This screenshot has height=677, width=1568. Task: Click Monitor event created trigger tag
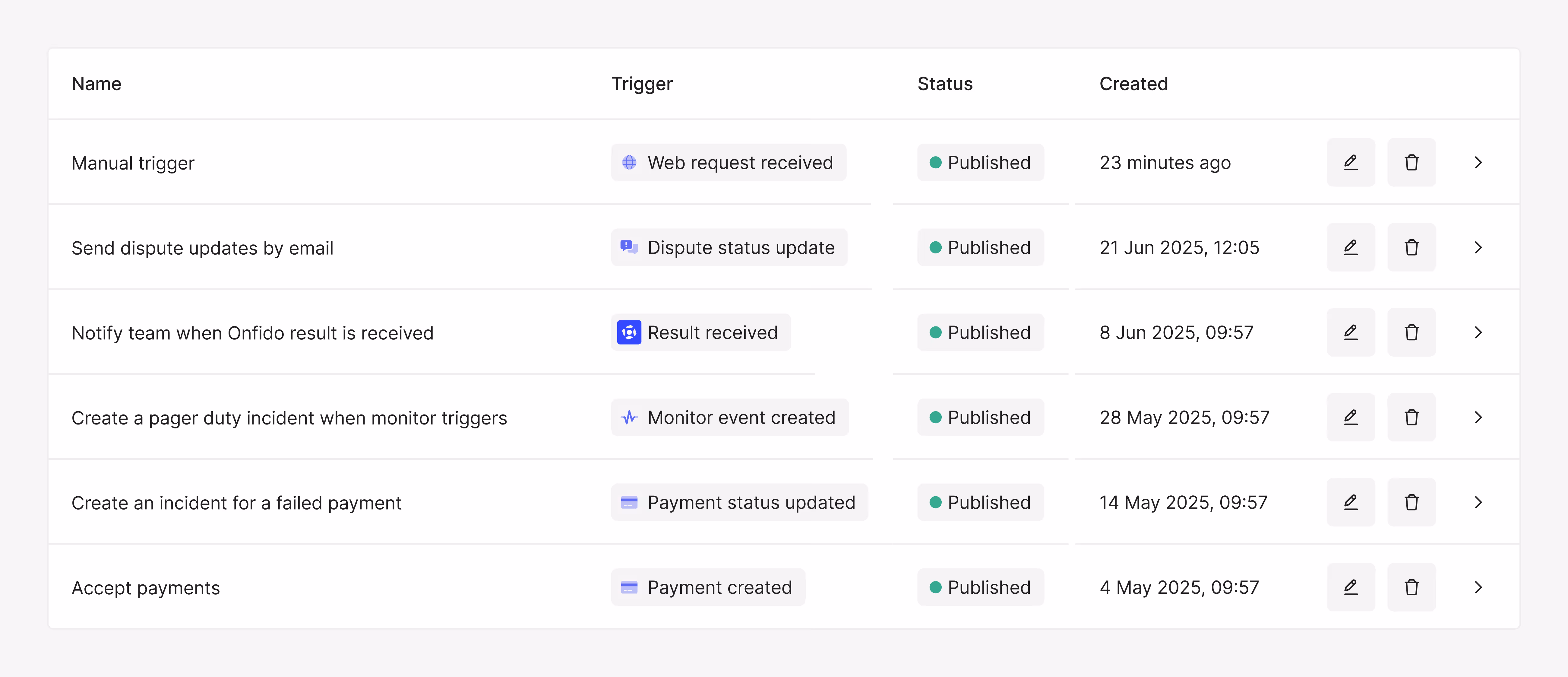pyautogui.click(x=730, y=417)
